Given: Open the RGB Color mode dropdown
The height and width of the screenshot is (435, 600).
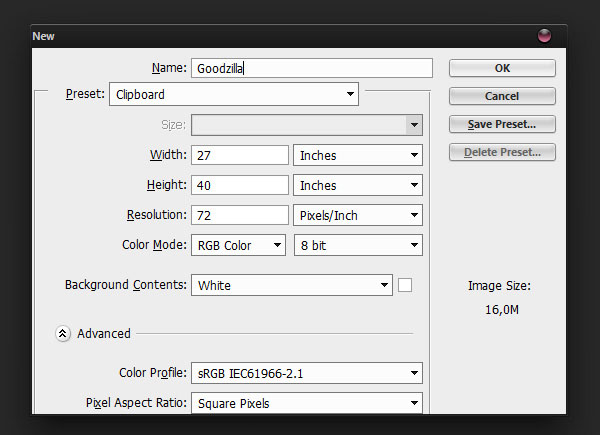Looking at the screenshot, I should point(238,245).
